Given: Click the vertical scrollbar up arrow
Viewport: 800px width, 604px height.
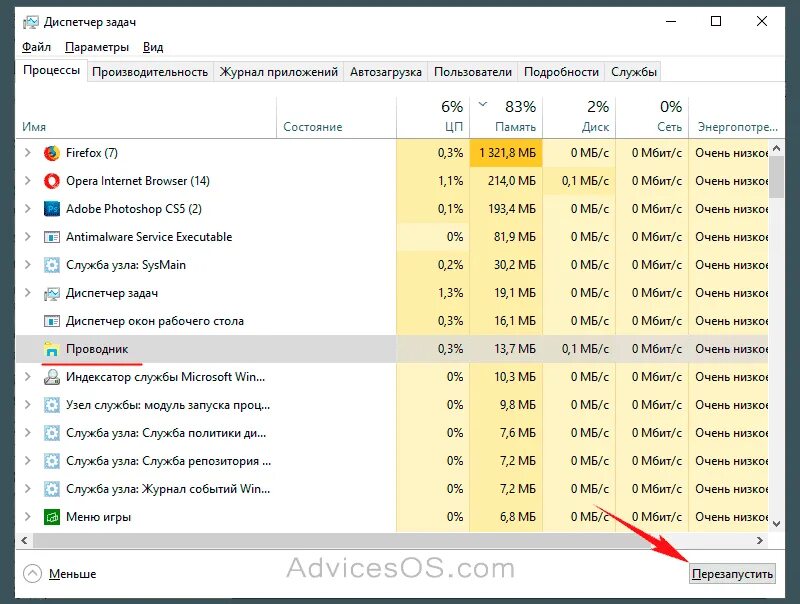Looking at the screenshot, I should click(x=777, y=148).
